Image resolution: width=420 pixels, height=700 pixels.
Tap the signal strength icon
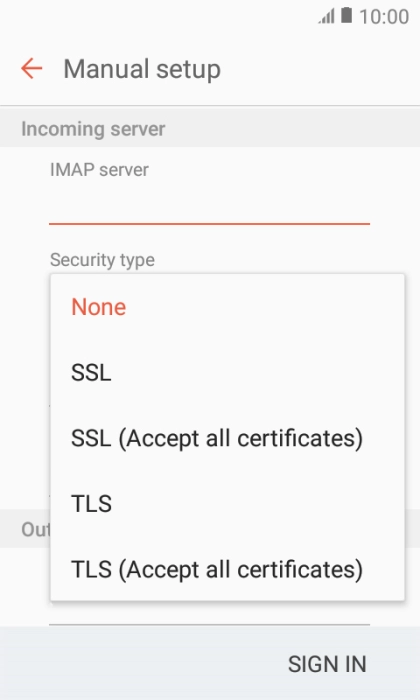(x=326, y=17)
